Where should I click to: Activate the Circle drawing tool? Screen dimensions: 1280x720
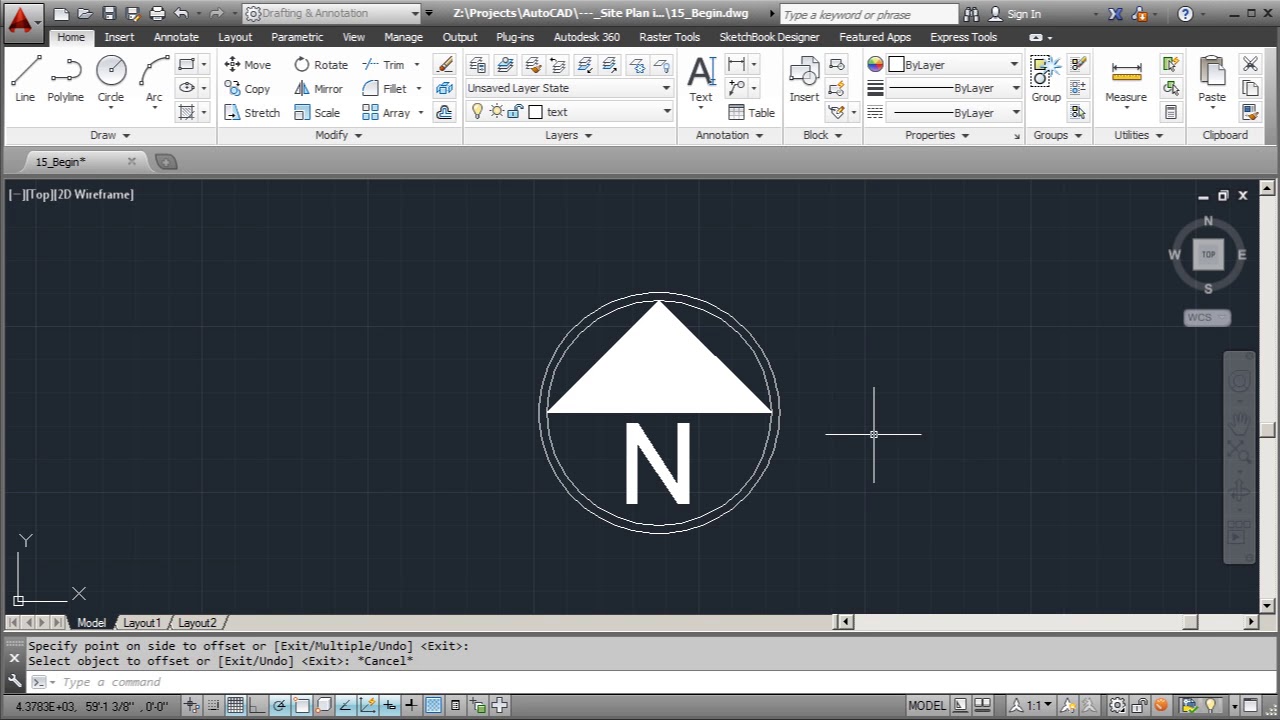pyautogui.click(x=111, y=75)
